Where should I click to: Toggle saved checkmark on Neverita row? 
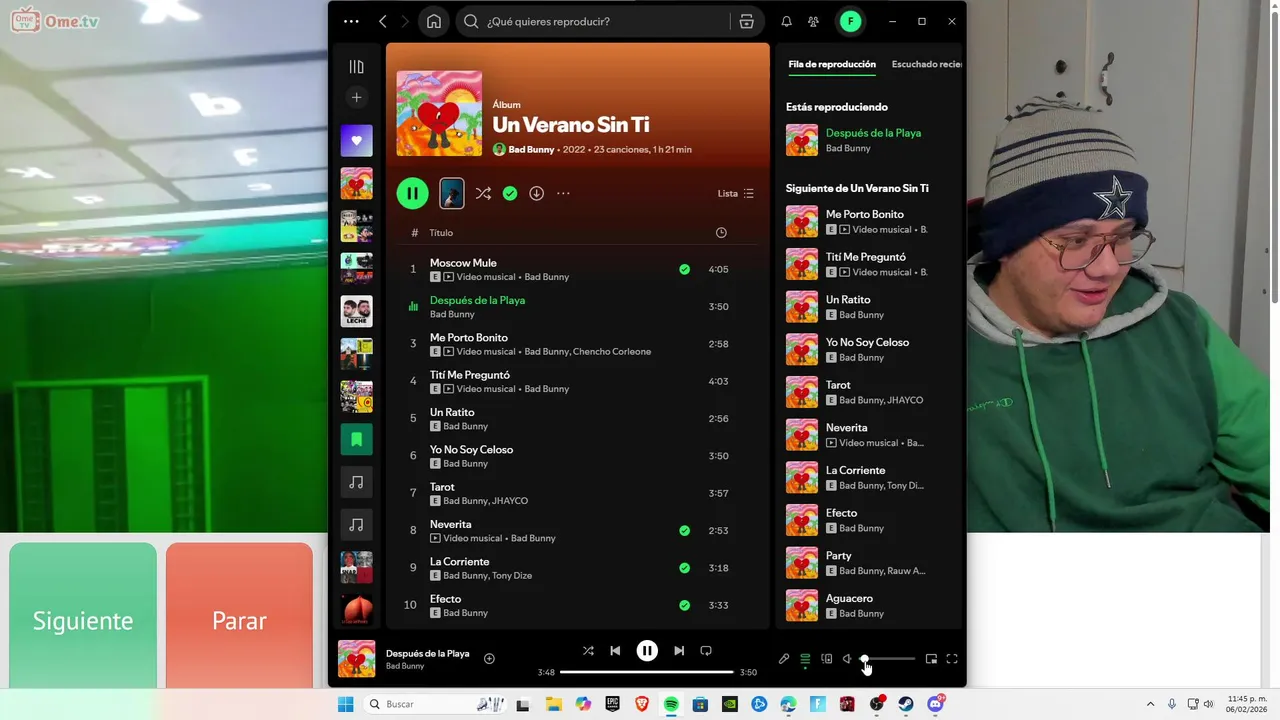[684, 531]
